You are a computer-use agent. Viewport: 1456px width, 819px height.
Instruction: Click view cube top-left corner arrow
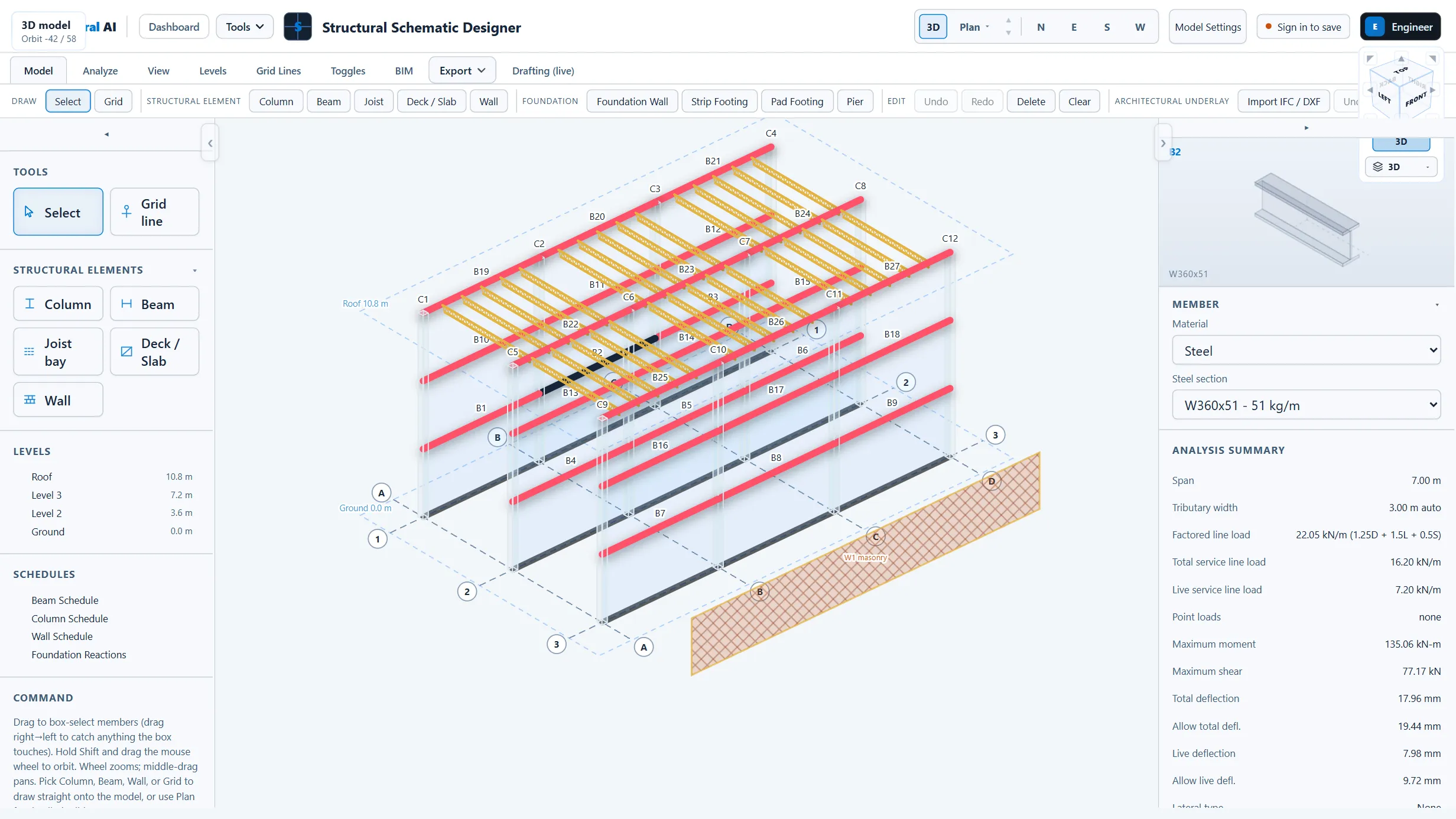coord(1370,58)
